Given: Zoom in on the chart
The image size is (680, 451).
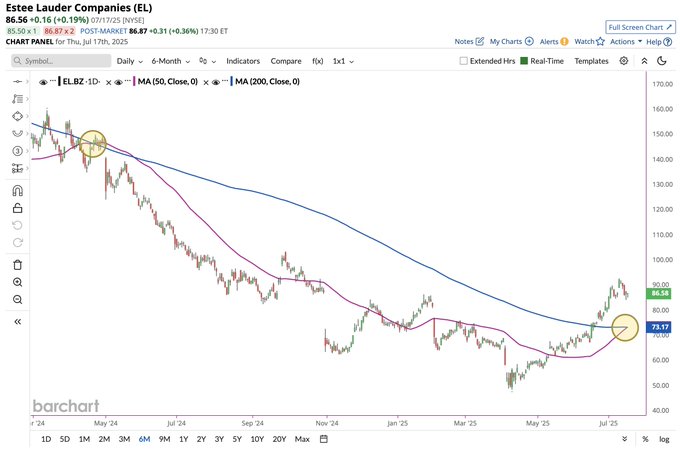Looking at the screenshot, I should (17, 282).
